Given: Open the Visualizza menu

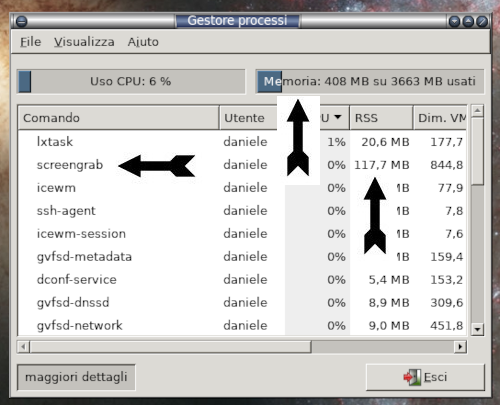Looking at the screenshot, I should pyautogui.click(x=84, y=42).
